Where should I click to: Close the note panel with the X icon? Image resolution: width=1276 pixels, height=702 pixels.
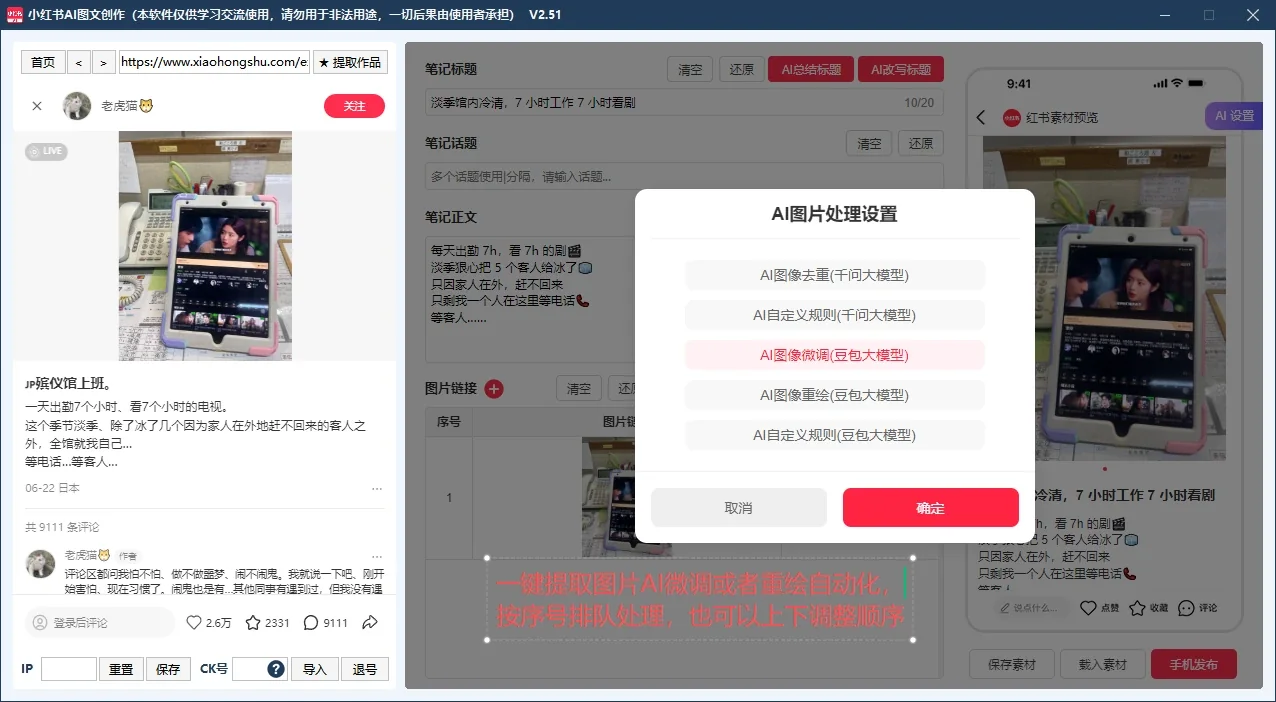(x=37, y=106)
